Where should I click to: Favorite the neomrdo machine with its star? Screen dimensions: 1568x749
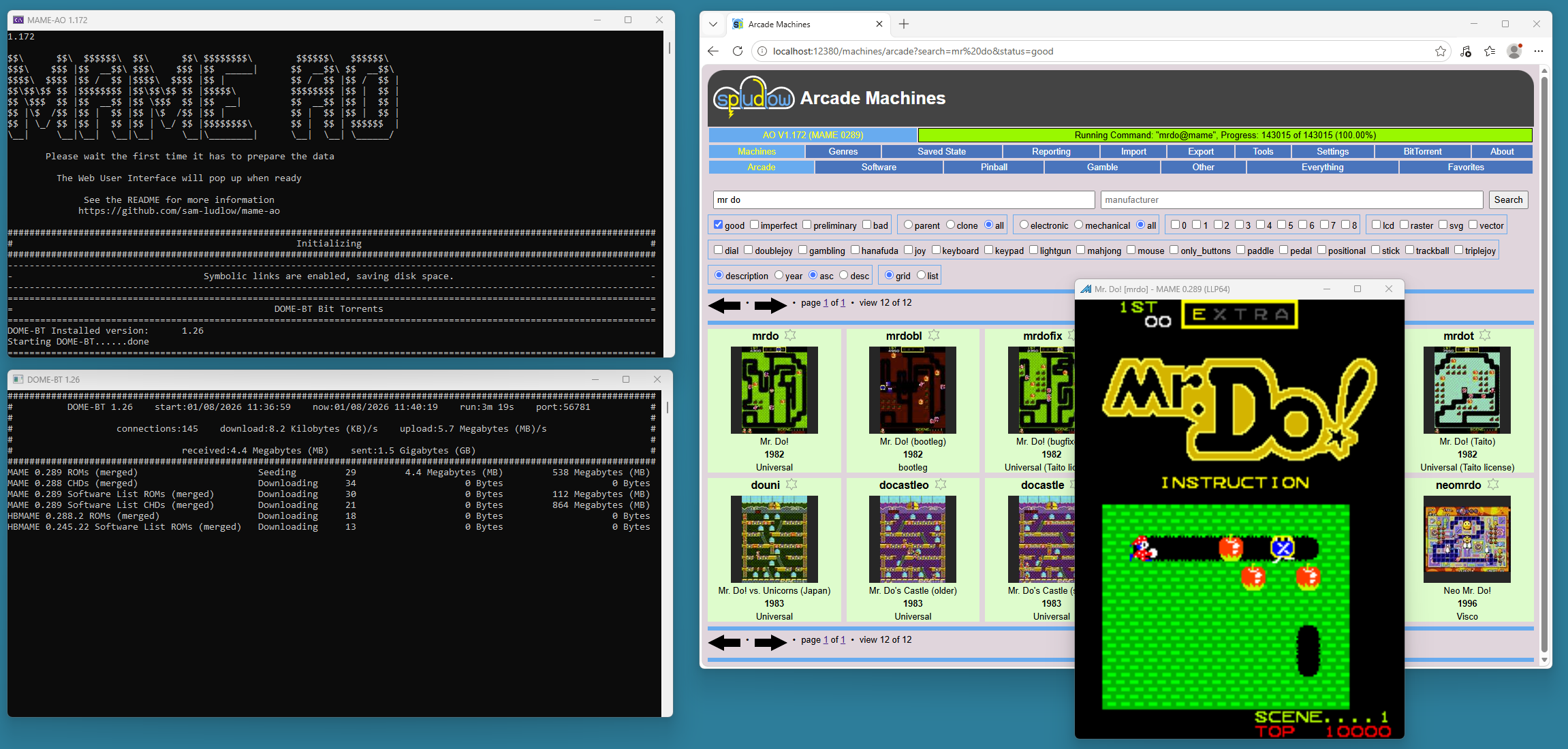coord(1493,484)
